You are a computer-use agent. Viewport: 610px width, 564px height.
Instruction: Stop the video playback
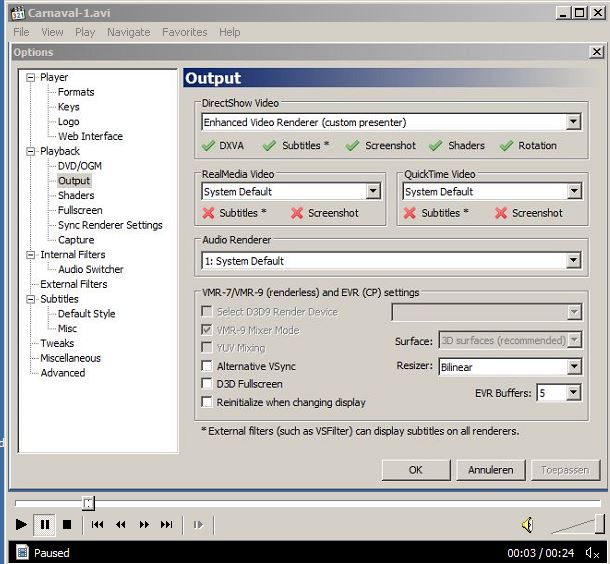click(67, 524)
